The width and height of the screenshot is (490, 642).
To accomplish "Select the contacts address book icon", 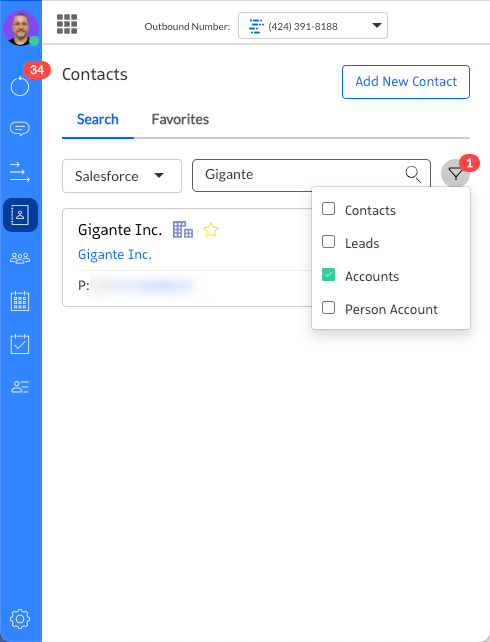I will (20, 215).
